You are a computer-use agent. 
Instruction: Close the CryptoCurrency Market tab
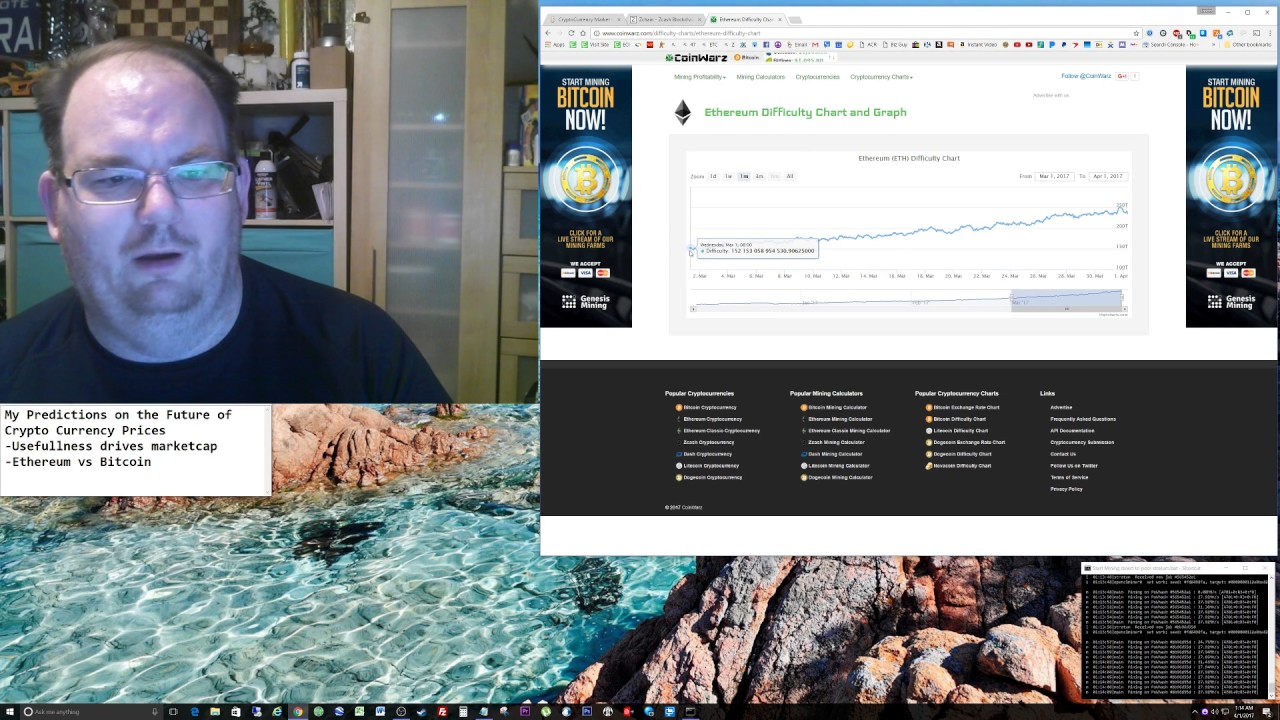(x=619, y=19)
